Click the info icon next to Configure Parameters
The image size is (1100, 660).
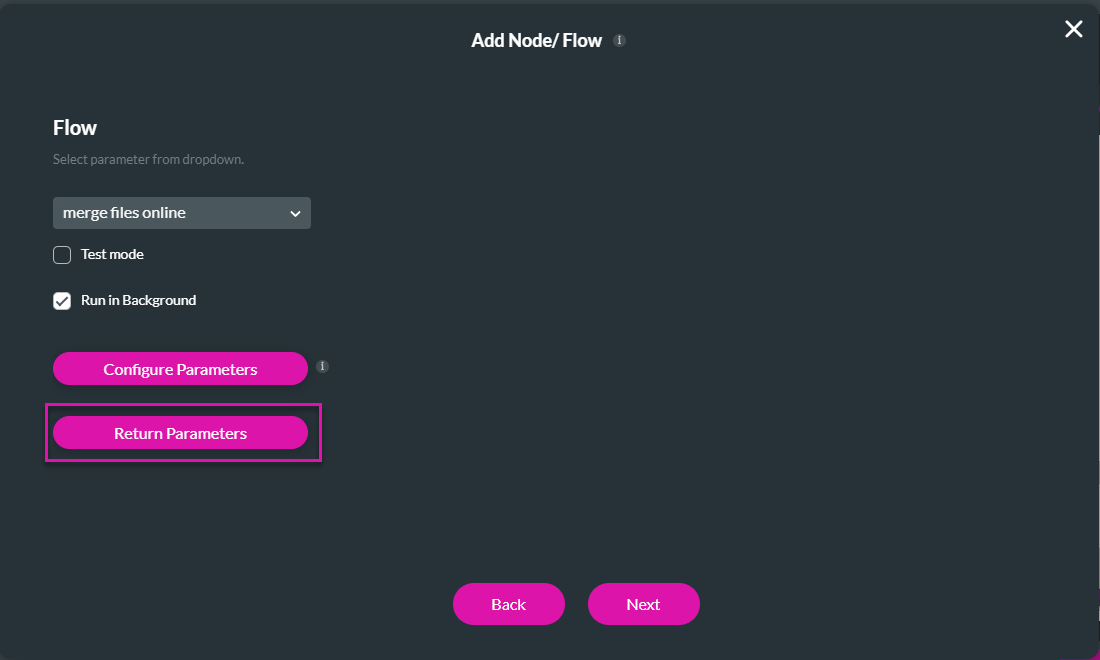[322, 367]
